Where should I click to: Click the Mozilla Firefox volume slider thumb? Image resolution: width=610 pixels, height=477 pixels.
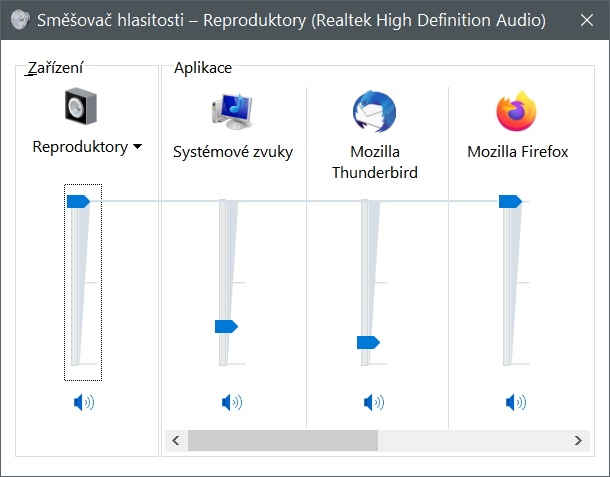point(510,202)
